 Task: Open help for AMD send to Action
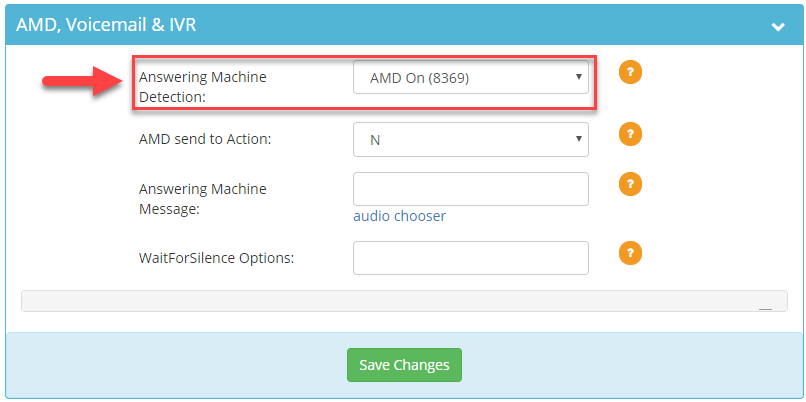pyautogui.click(x=630, y=134)
